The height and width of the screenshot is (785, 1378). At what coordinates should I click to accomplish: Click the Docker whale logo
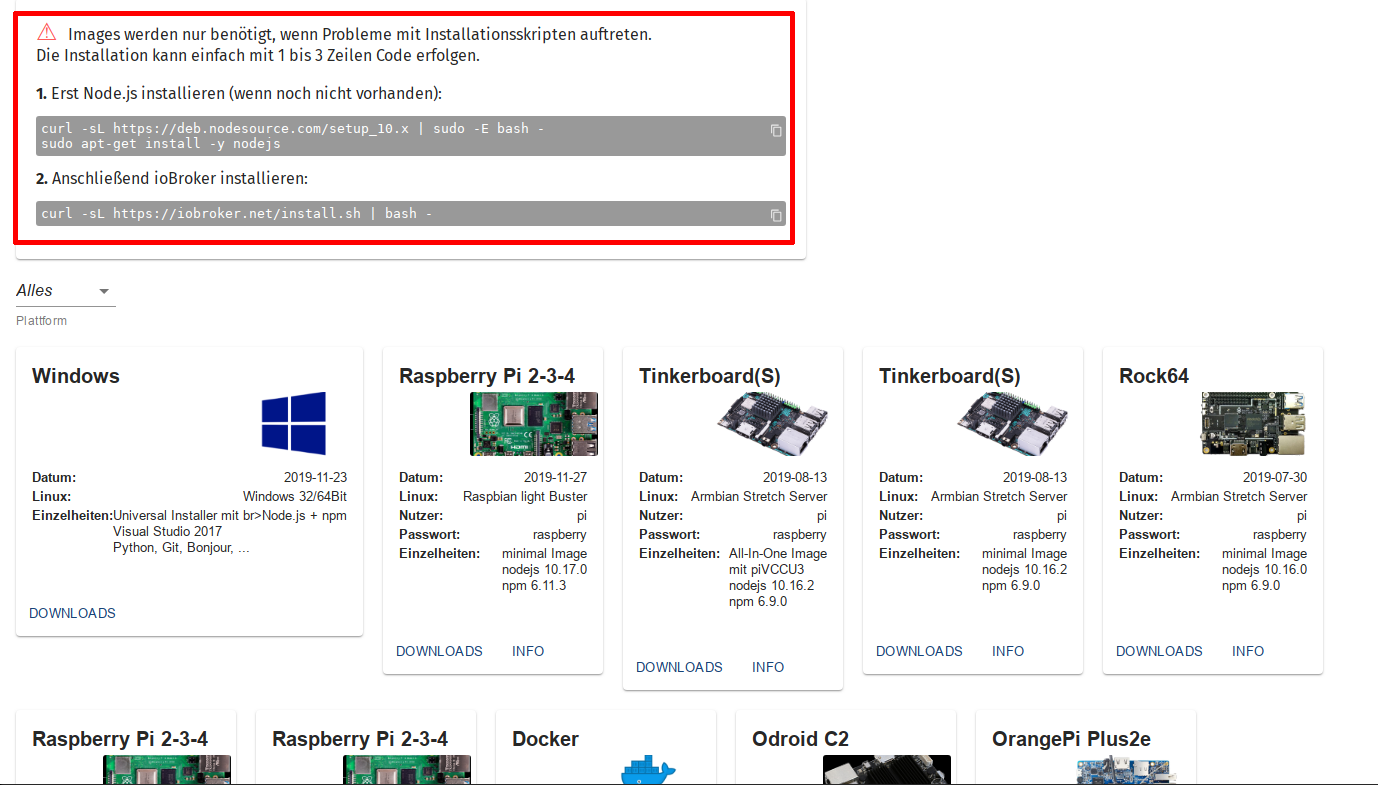[x=649, y=769]
